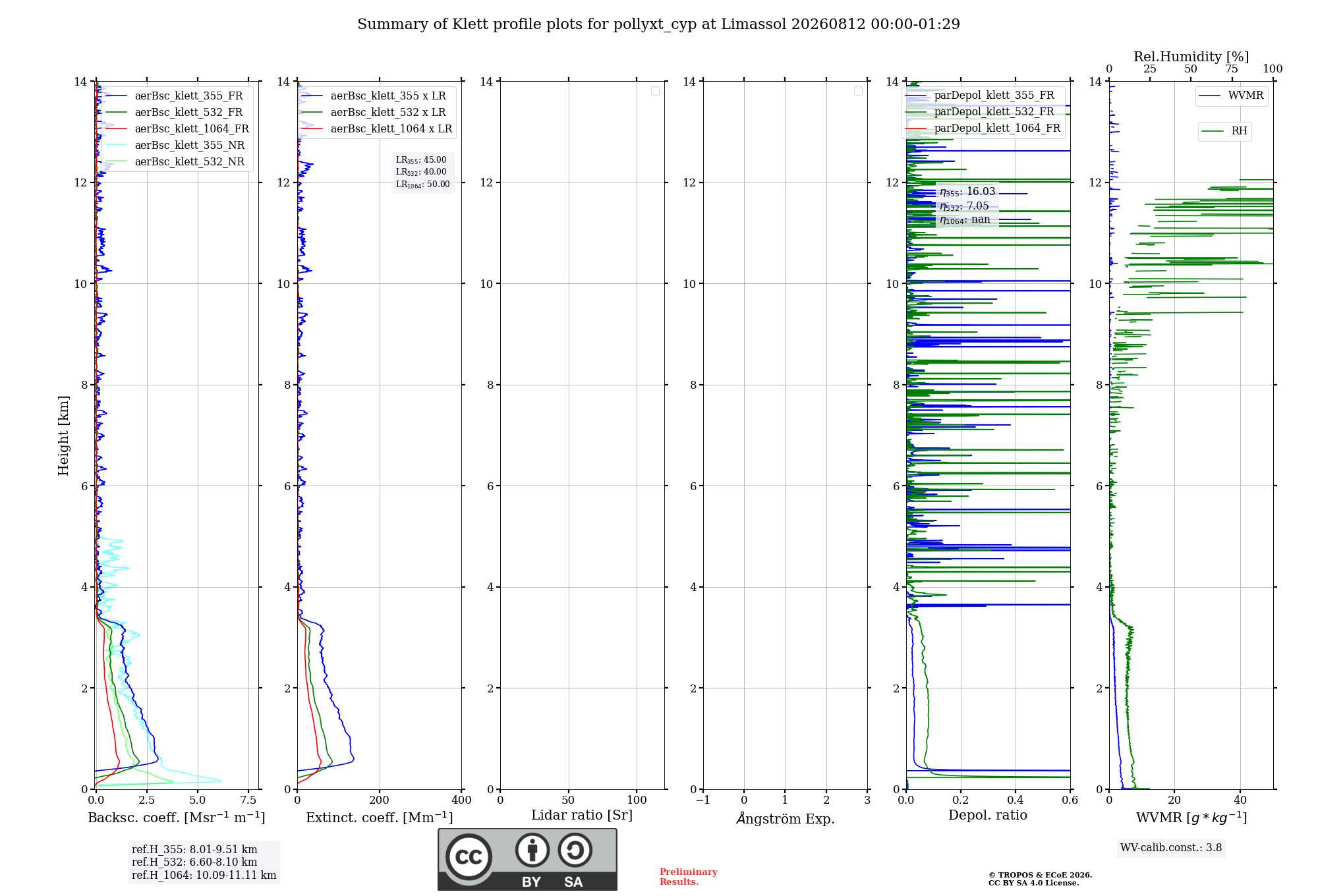Click the LR1064: 50.00 value

423,184
